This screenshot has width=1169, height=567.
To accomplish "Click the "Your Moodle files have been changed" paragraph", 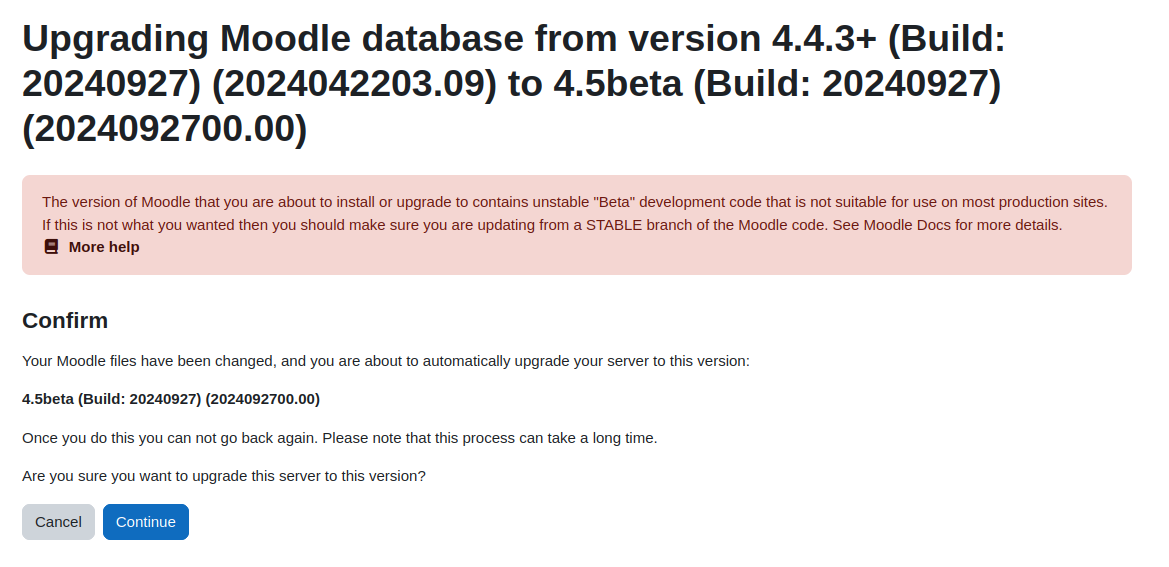I will [x=386, y=361].
